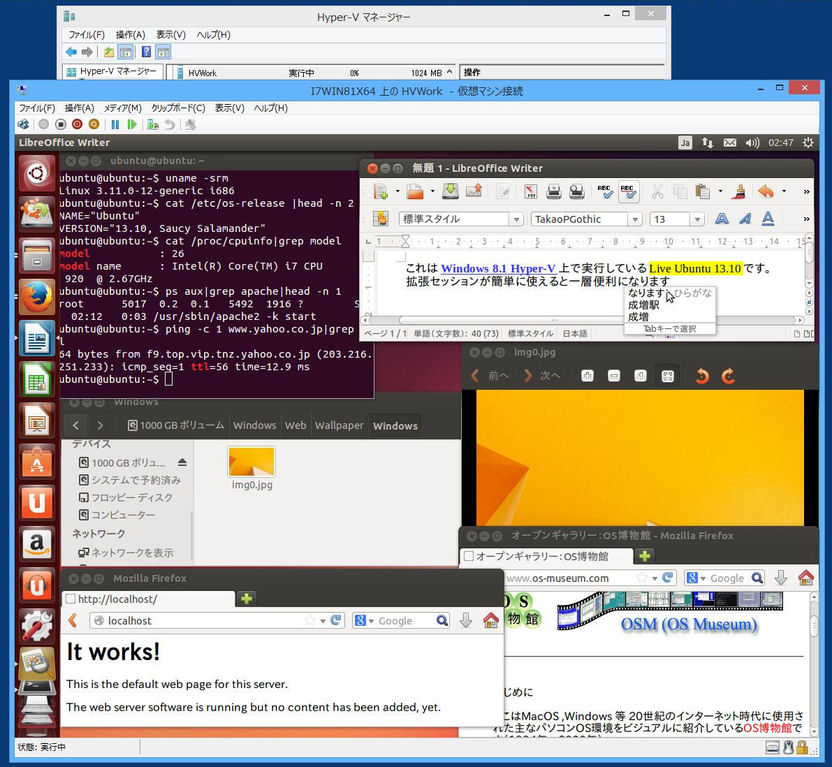Open the Amazon launcher icon
Image resolution: width=832 pixels, height=767 pixels.
(37, 544)
